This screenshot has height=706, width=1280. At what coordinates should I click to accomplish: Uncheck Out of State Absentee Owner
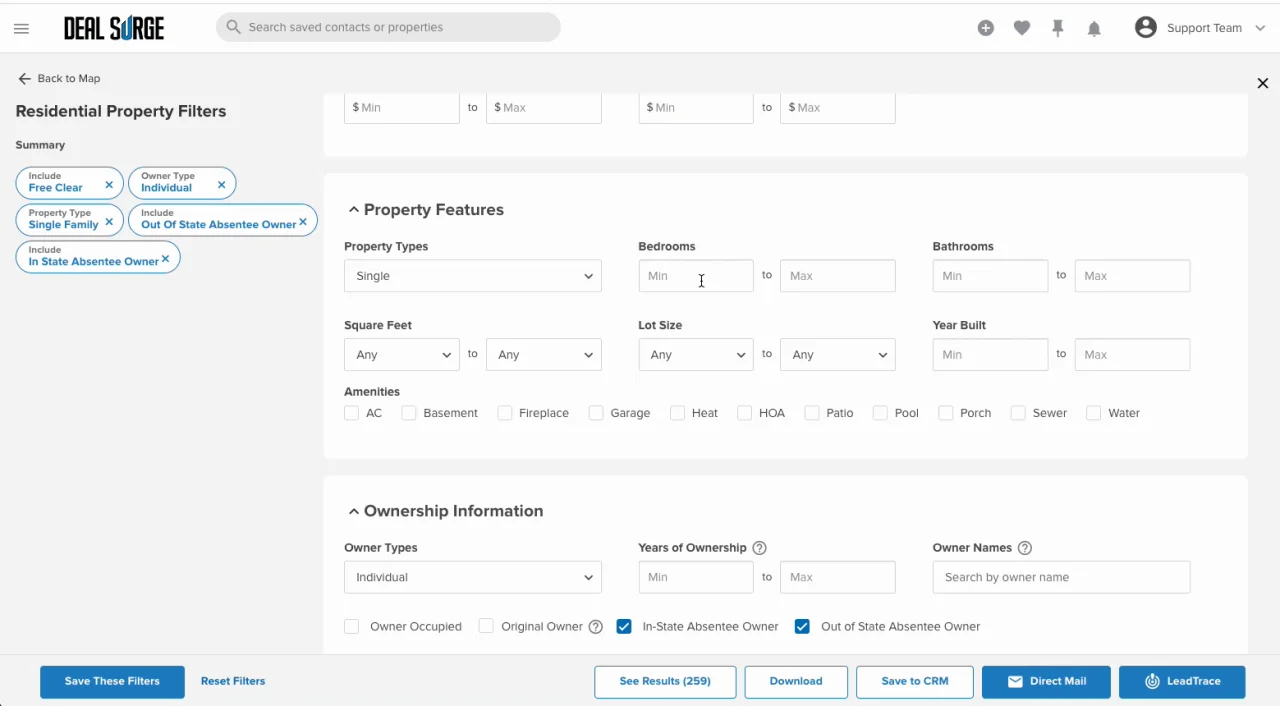tap(802, 627)
